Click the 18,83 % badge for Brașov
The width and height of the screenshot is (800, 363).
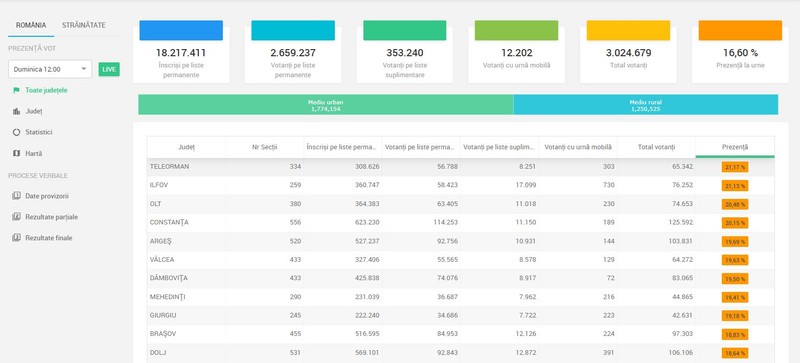coord(735,334)
